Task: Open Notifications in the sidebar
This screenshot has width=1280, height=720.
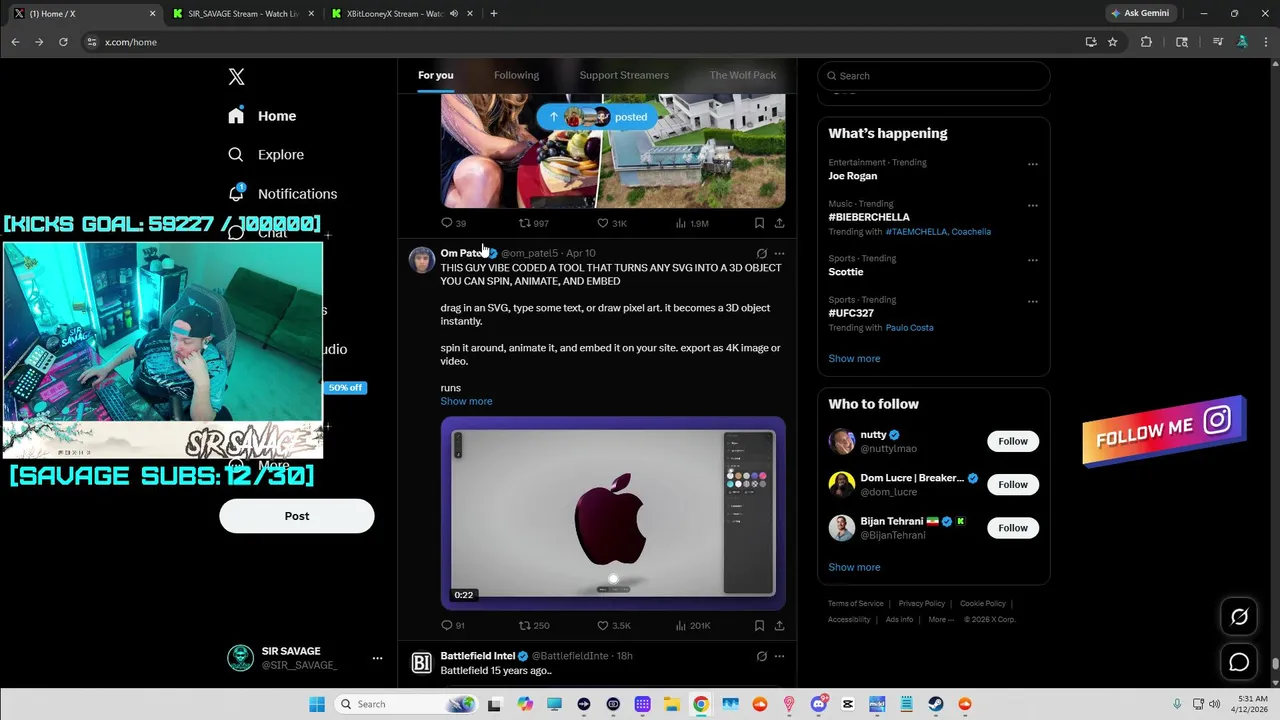Action: tap(283, 194)
